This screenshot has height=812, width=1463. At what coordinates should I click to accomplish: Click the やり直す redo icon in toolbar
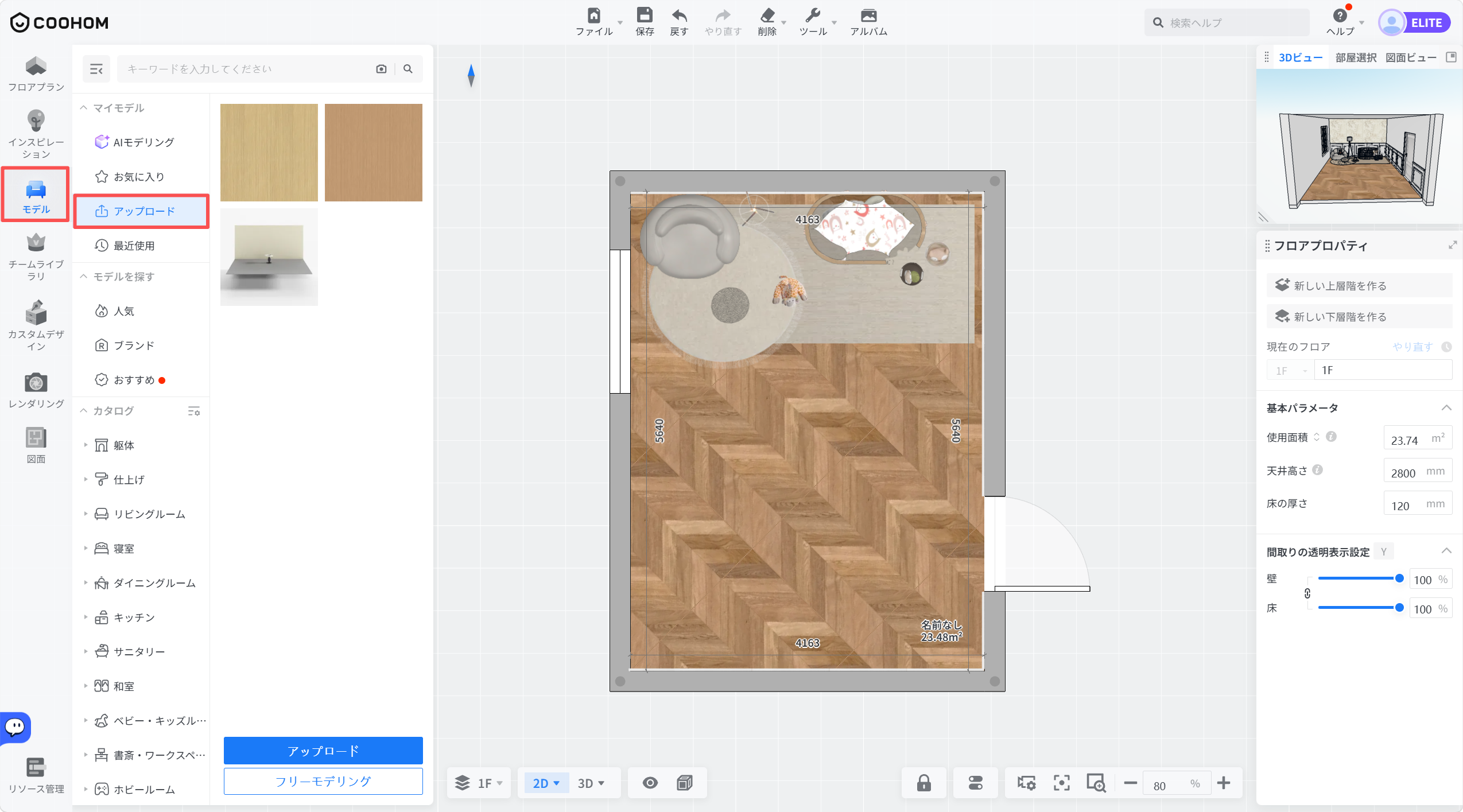[723, 15]
